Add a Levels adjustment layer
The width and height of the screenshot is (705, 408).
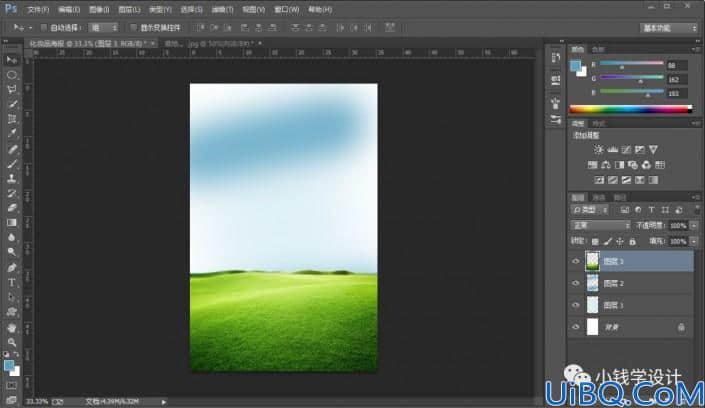(x=612, y=149)
